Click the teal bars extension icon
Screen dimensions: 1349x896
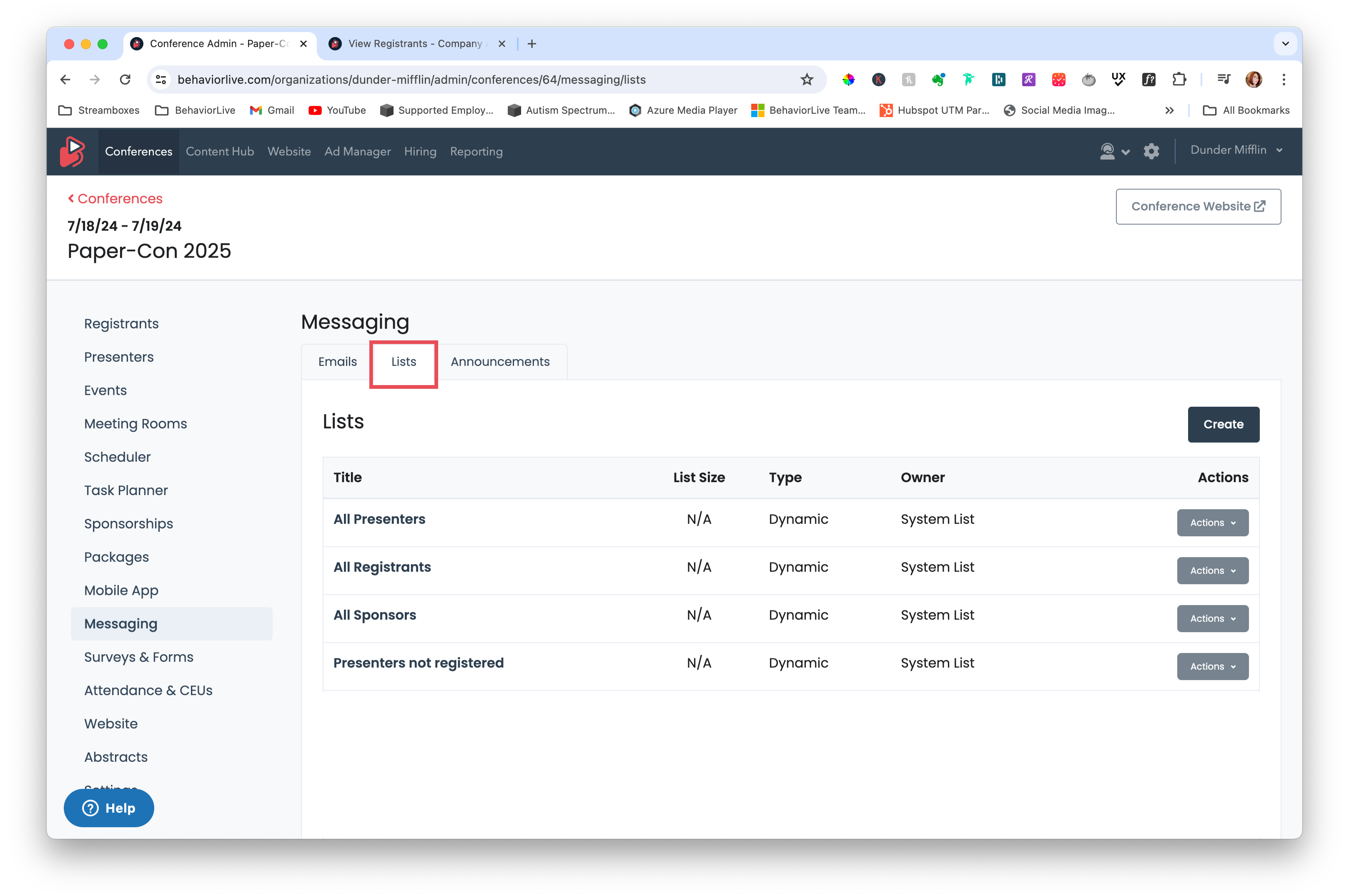tap(998, 80)
